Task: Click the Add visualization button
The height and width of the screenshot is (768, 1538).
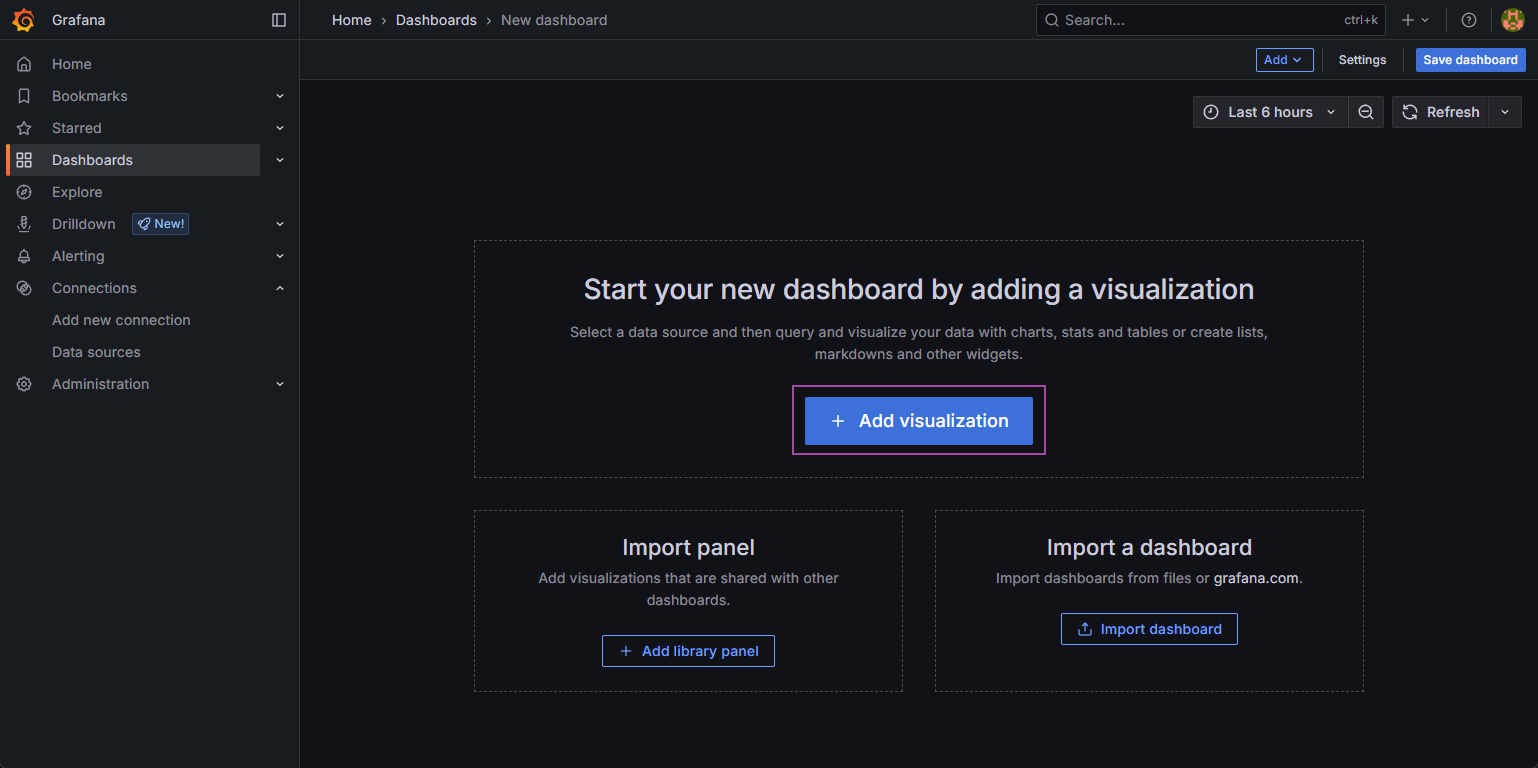Action: [x=918, y=421]
